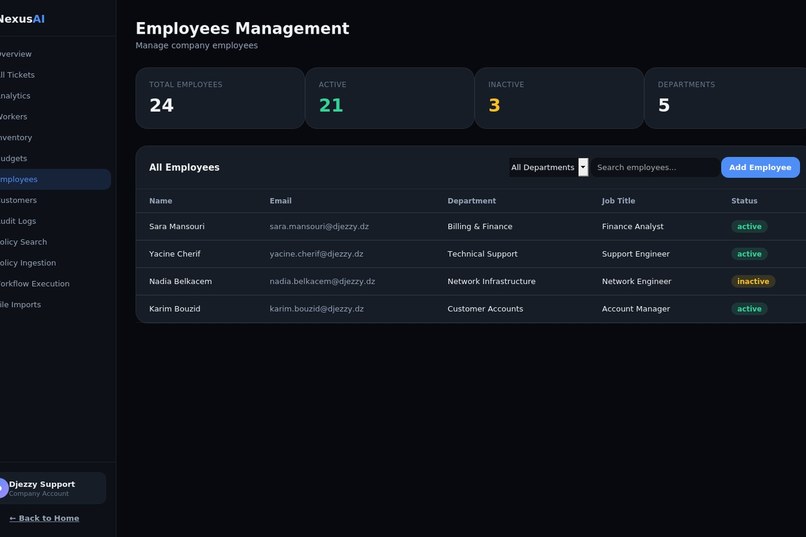Click Karim Bouzid's active status badge

click(749, 309)
